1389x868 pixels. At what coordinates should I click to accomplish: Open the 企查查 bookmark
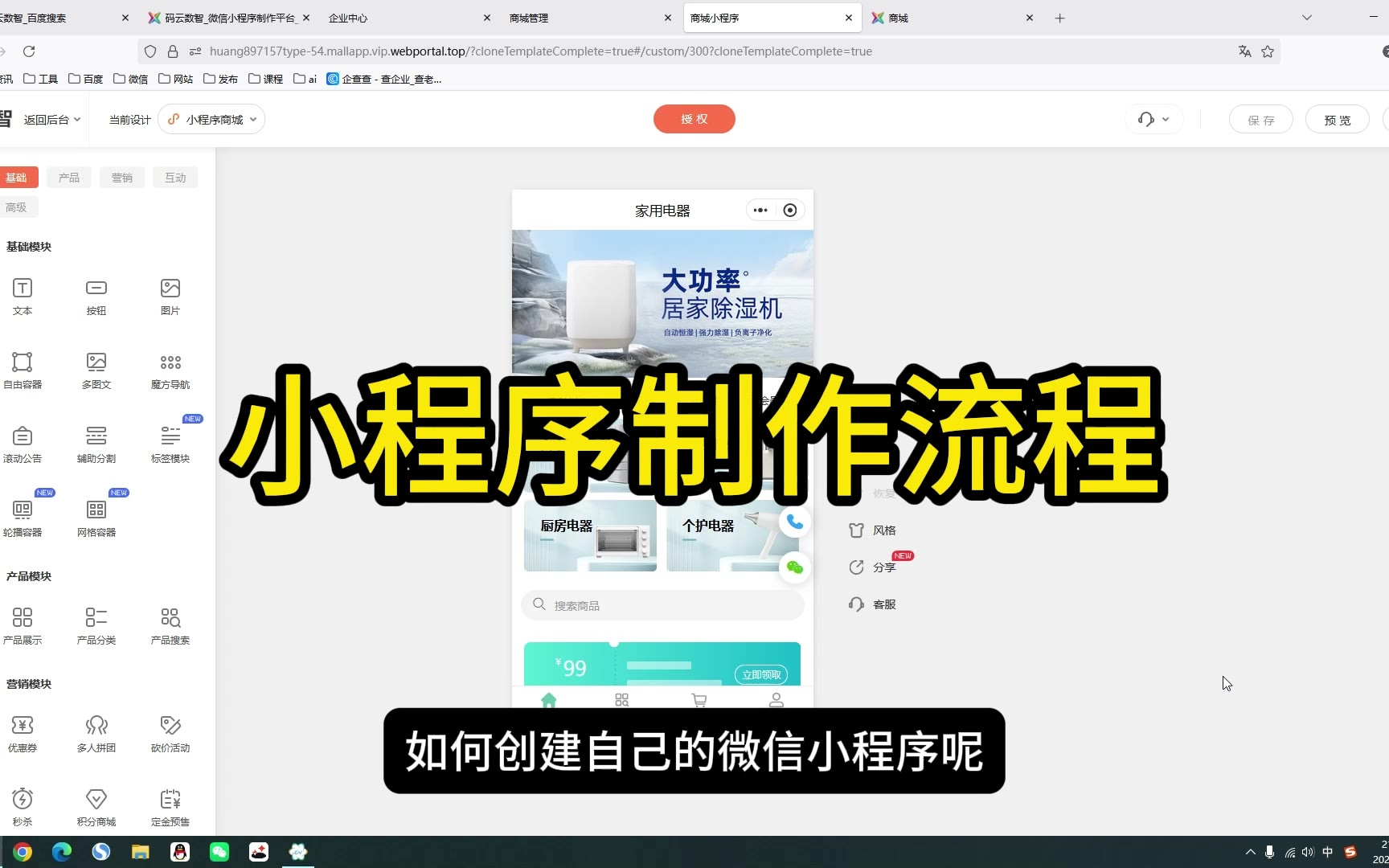point(384,79)
